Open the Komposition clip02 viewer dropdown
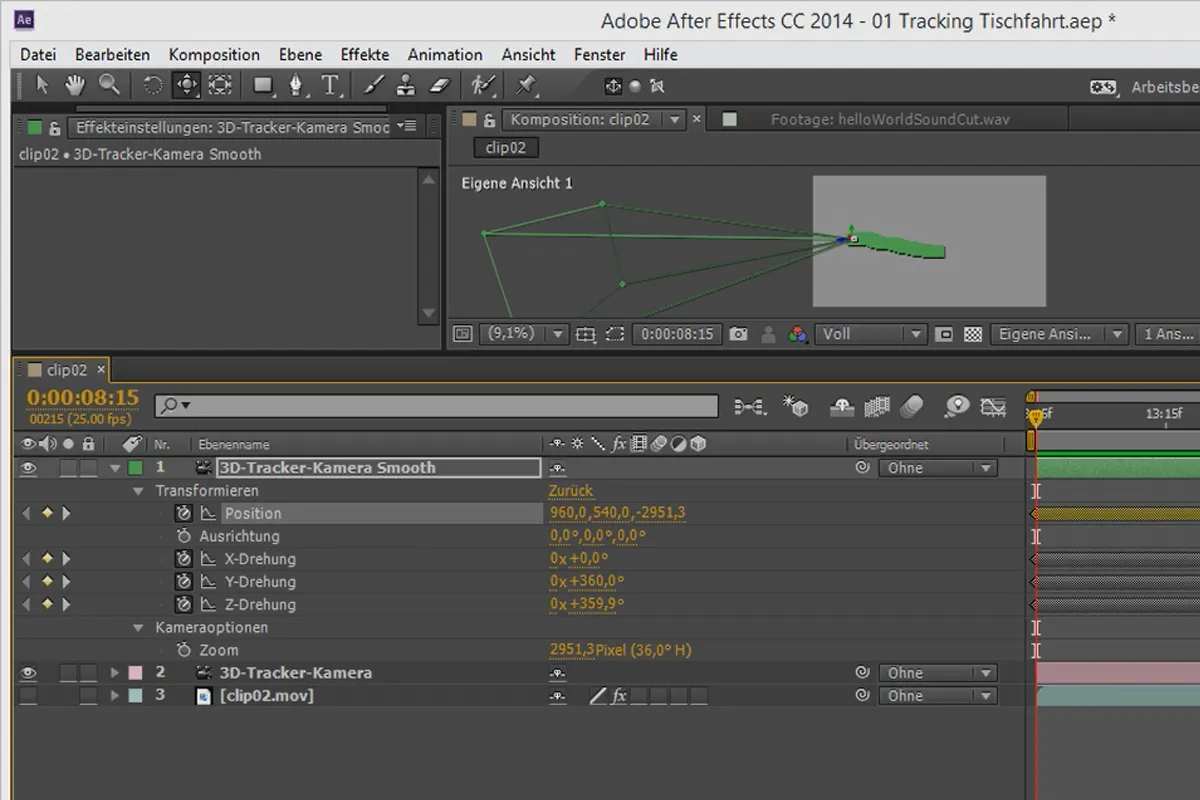Screen dimensions: 1200x800 pos(675,120)
